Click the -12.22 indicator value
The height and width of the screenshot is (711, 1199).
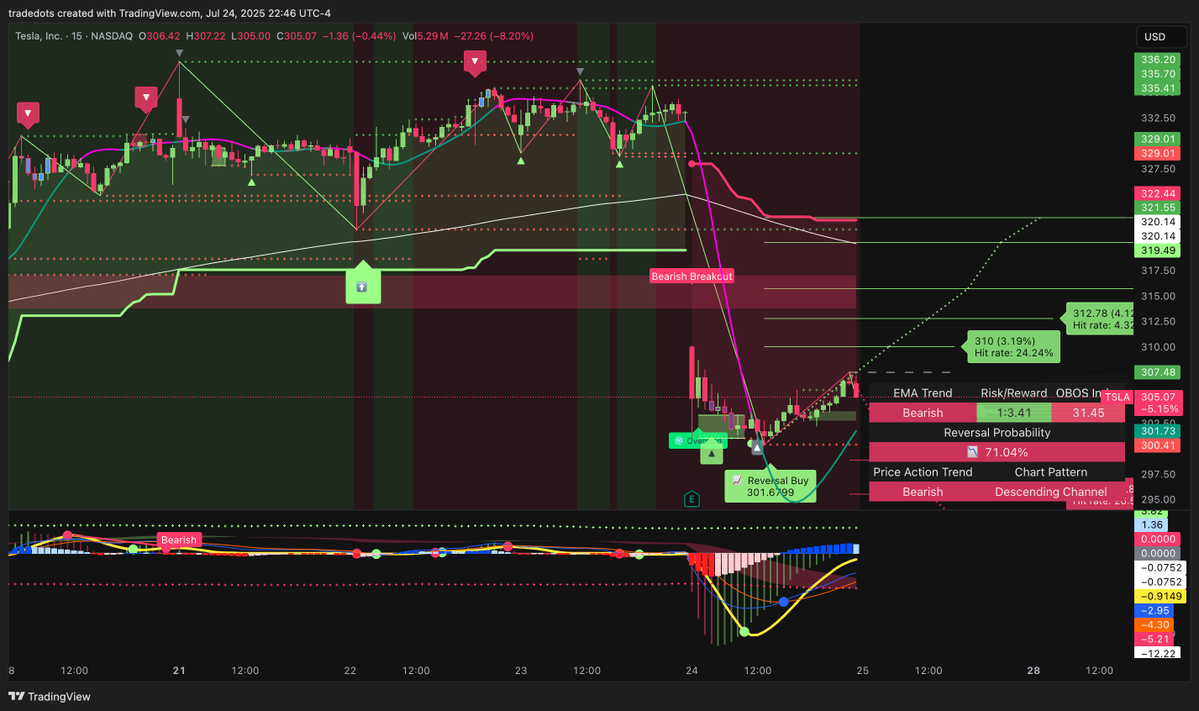pos(1158,654)
